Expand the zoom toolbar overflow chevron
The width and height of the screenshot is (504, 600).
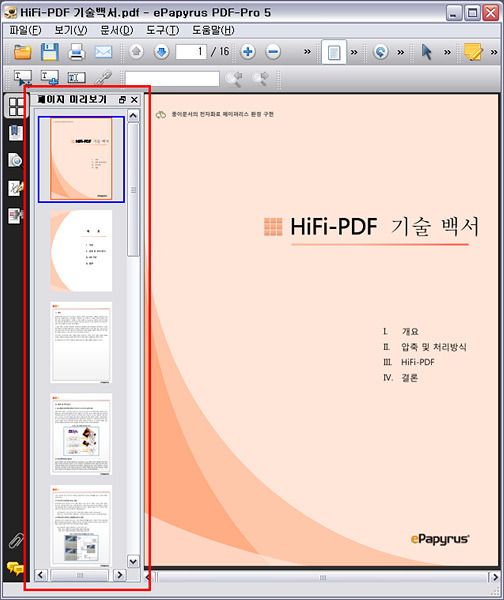click(307, 51)
